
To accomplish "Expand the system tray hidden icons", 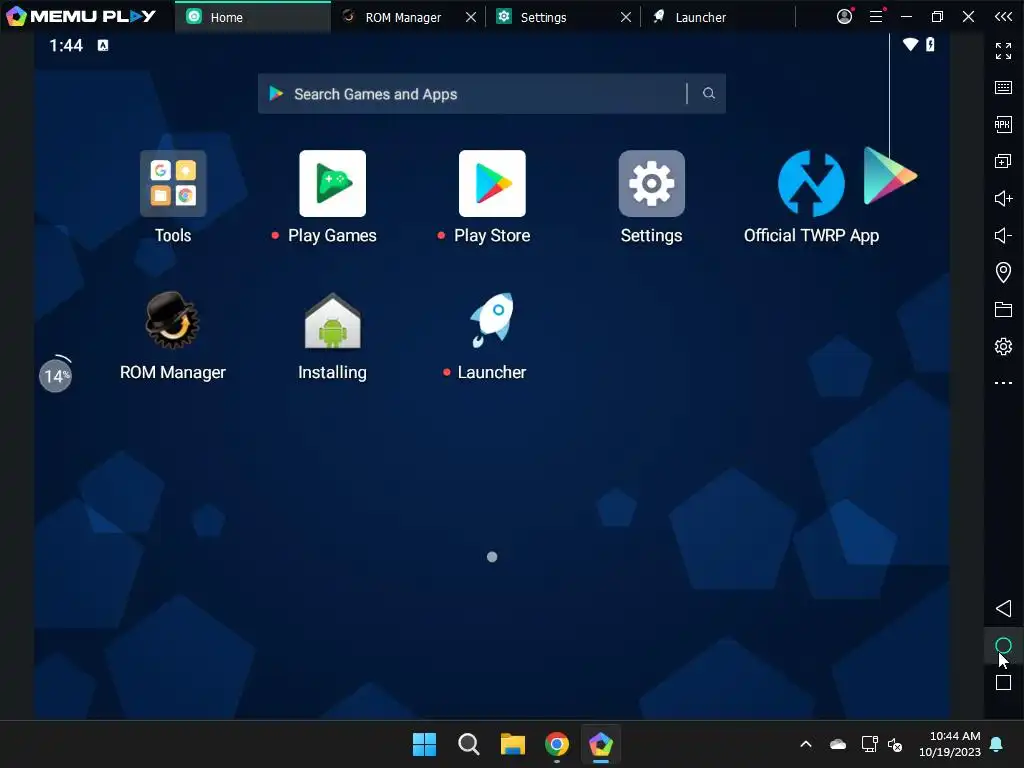I will tap(806, 744).
